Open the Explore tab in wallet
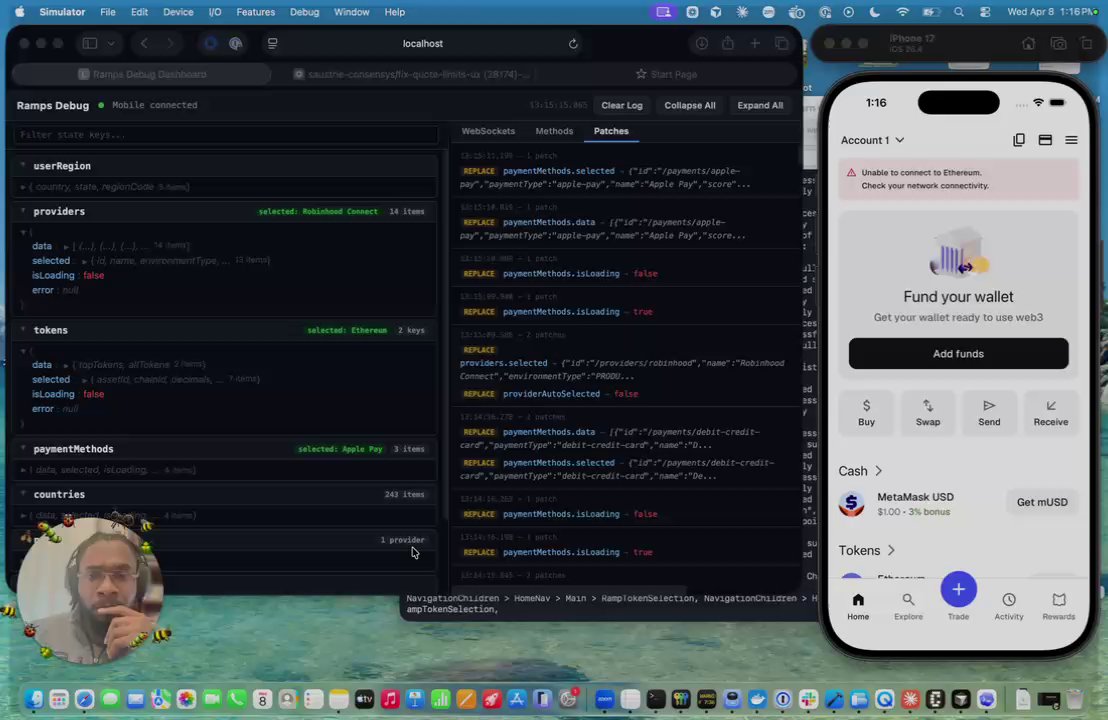This screenshot has width=1108, height=720. point(908,606)
